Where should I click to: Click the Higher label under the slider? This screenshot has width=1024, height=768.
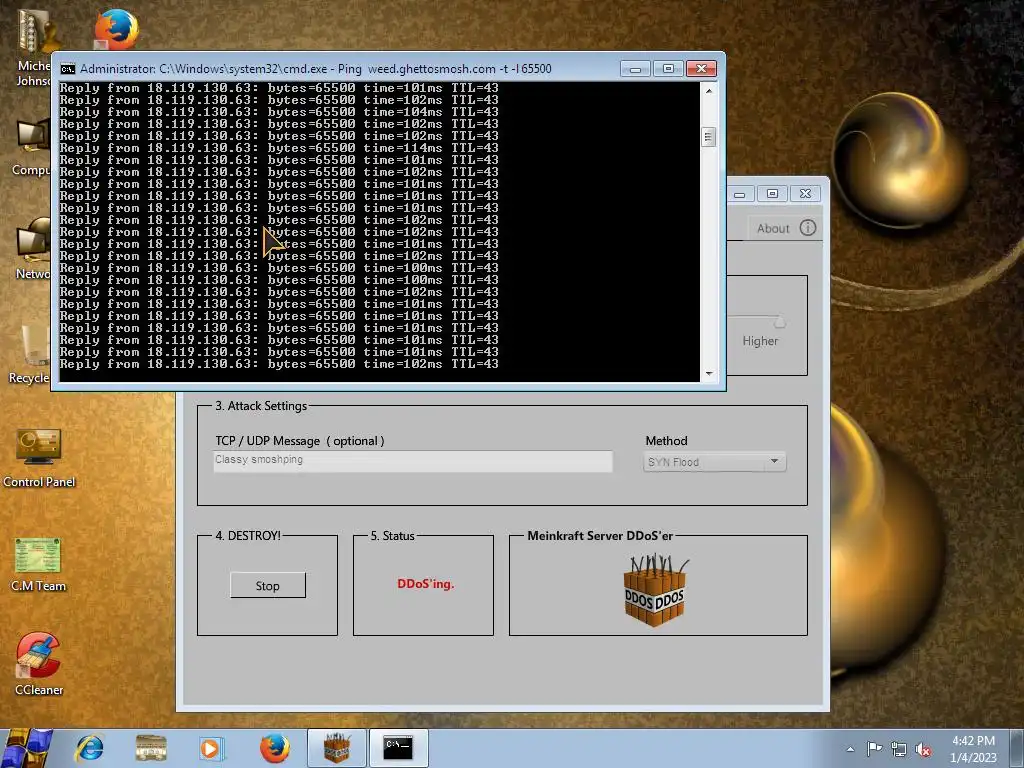[x=760, y=341]
